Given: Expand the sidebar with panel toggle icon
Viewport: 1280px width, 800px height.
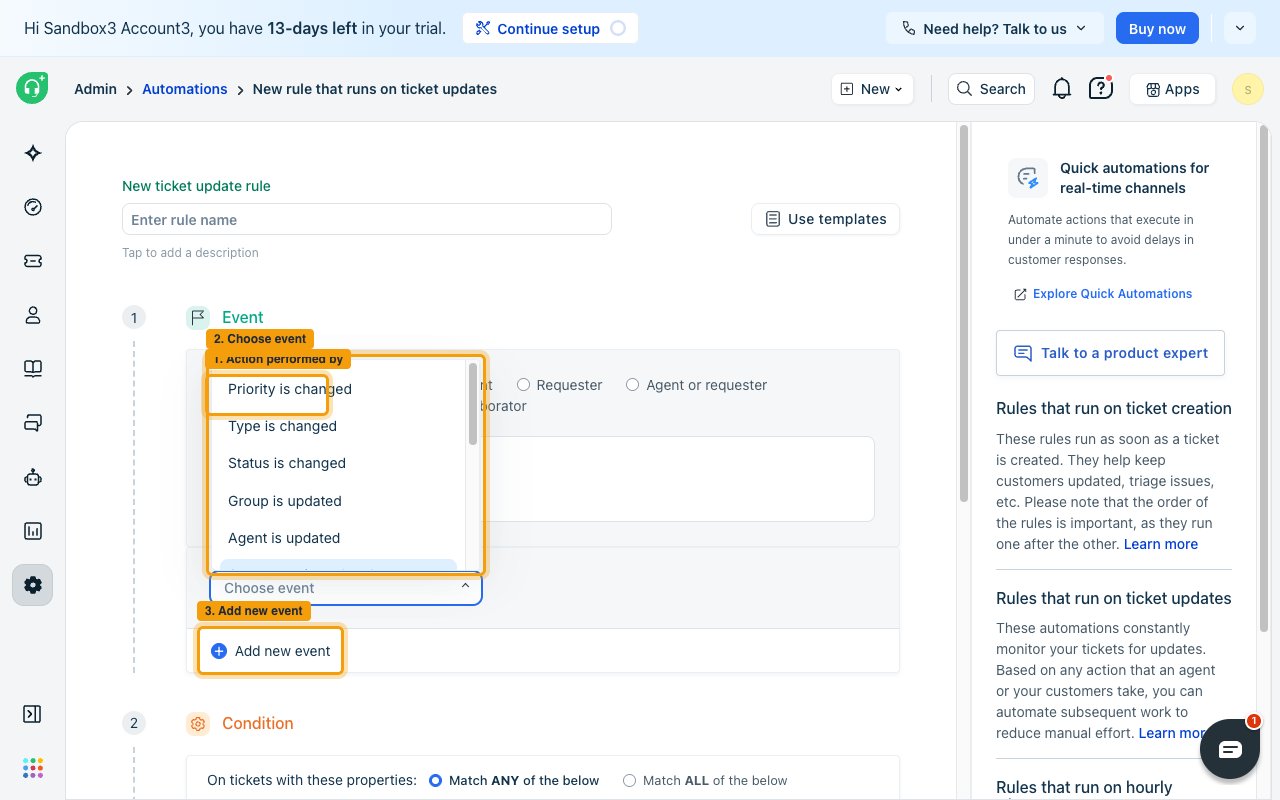Looking at the screenshot, I should (32, 713).
